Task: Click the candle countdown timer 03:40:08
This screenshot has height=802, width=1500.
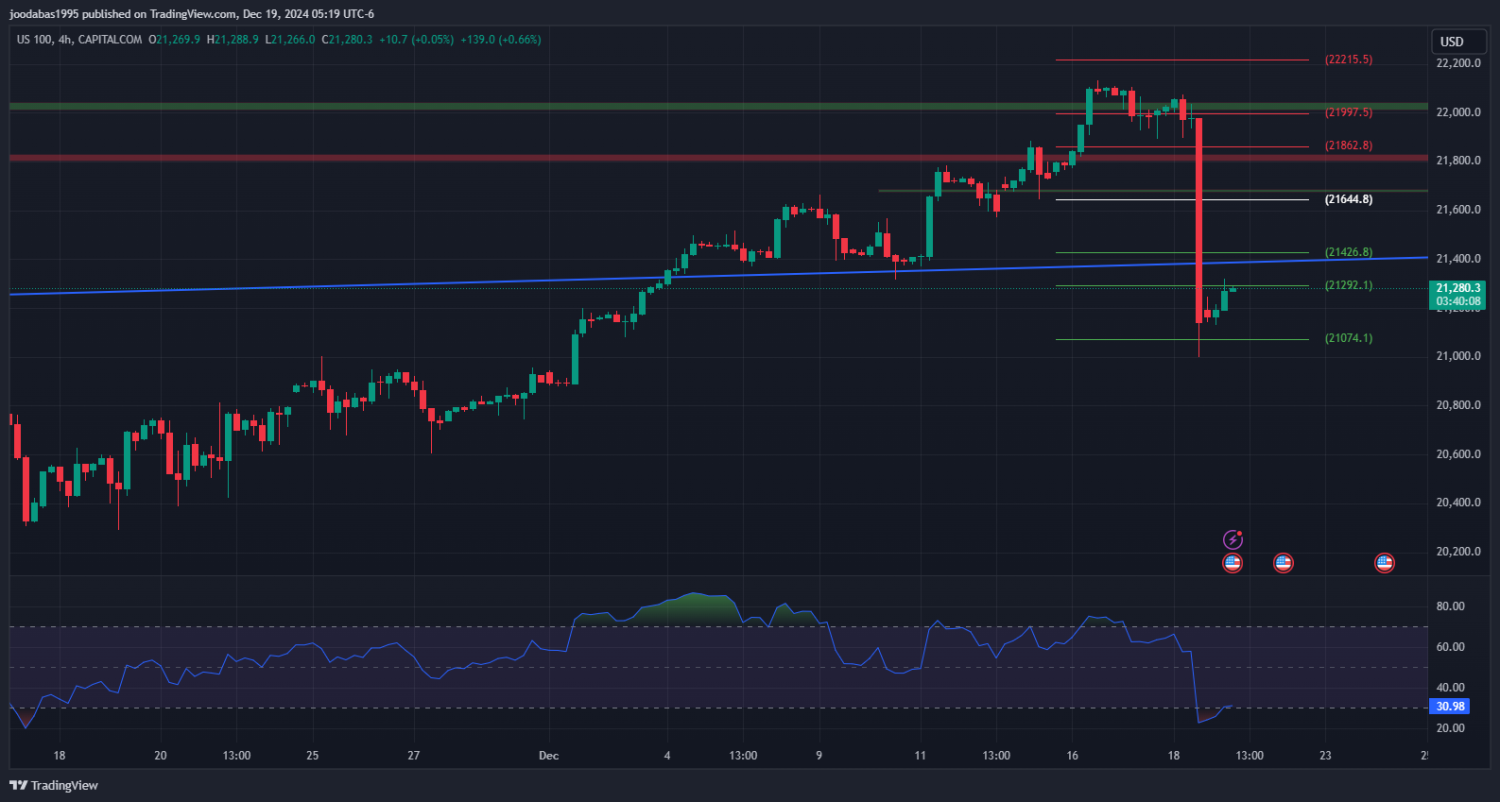Action: 1457,301
